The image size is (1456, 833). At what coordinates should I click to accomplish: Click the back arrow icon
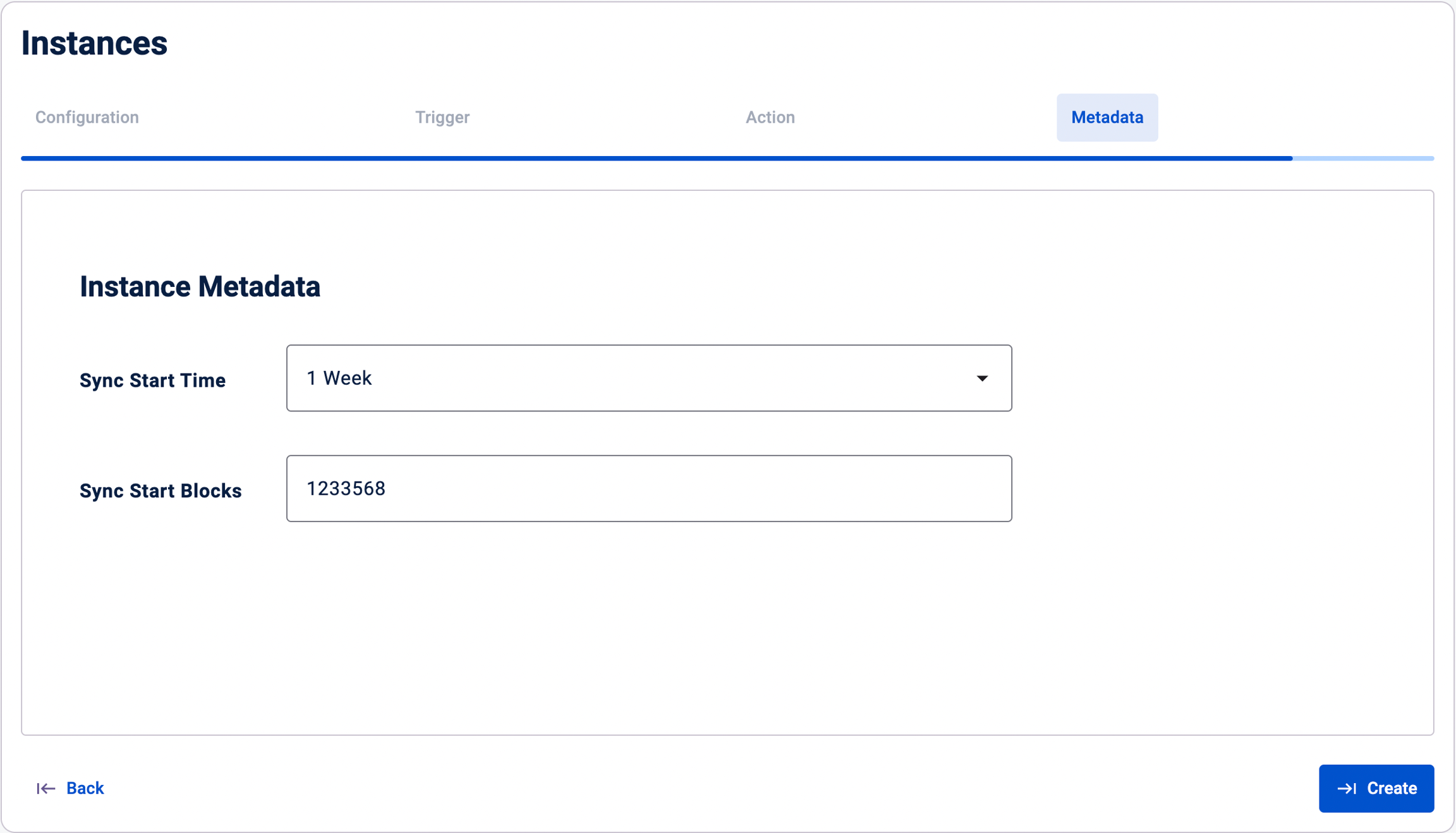click(x=45, y=788)
